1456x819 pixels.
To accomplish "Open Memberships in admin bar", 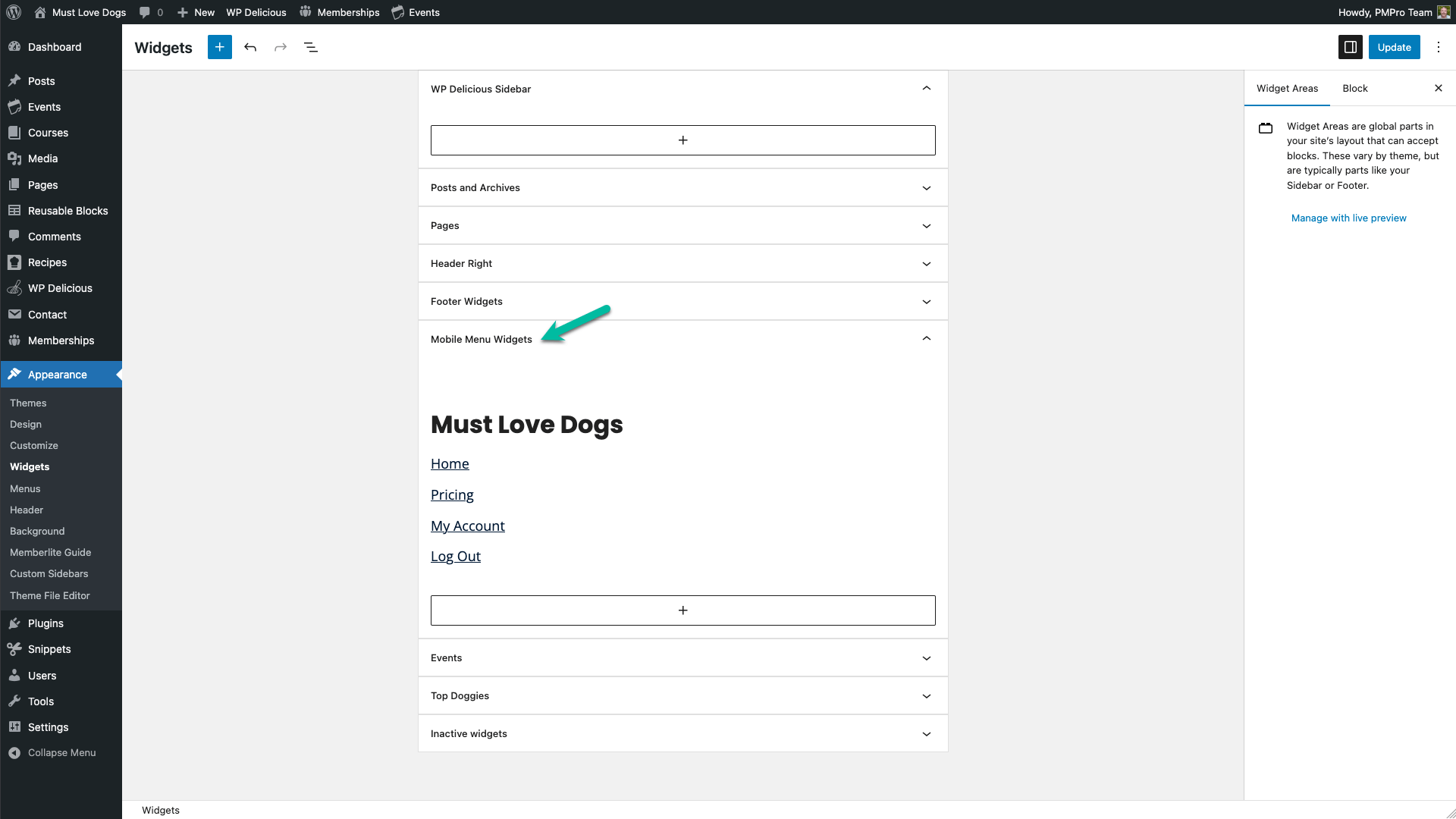I will tap(339, 12).
